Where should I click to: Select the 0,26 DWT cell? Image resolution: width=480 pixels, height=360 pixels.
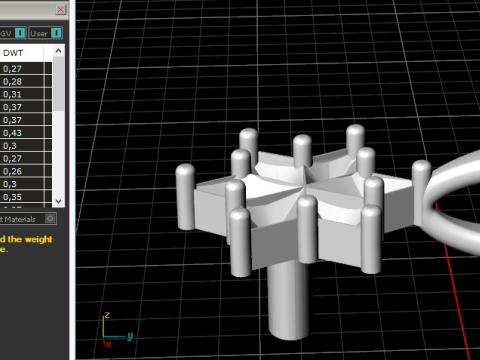point(22,171)
